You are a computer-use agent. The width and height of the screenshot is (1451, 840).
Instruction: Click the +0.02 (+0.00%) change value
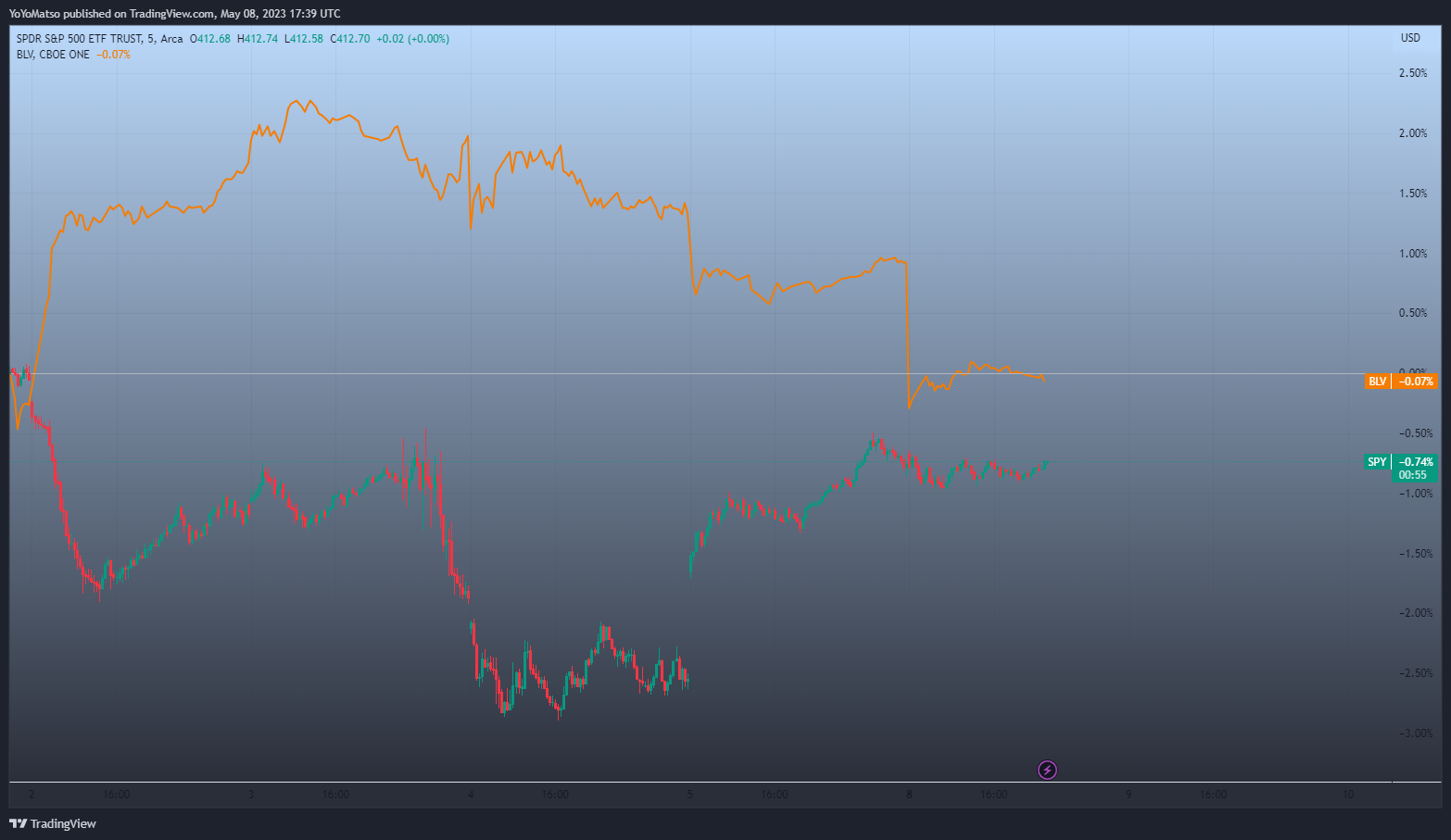click(413, 39)
